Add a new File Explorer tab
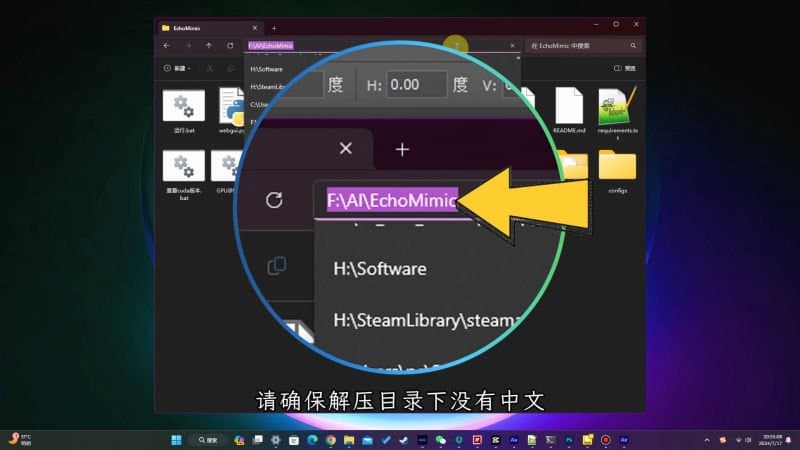This screenshot has width=800, height=450. point(274,28)
